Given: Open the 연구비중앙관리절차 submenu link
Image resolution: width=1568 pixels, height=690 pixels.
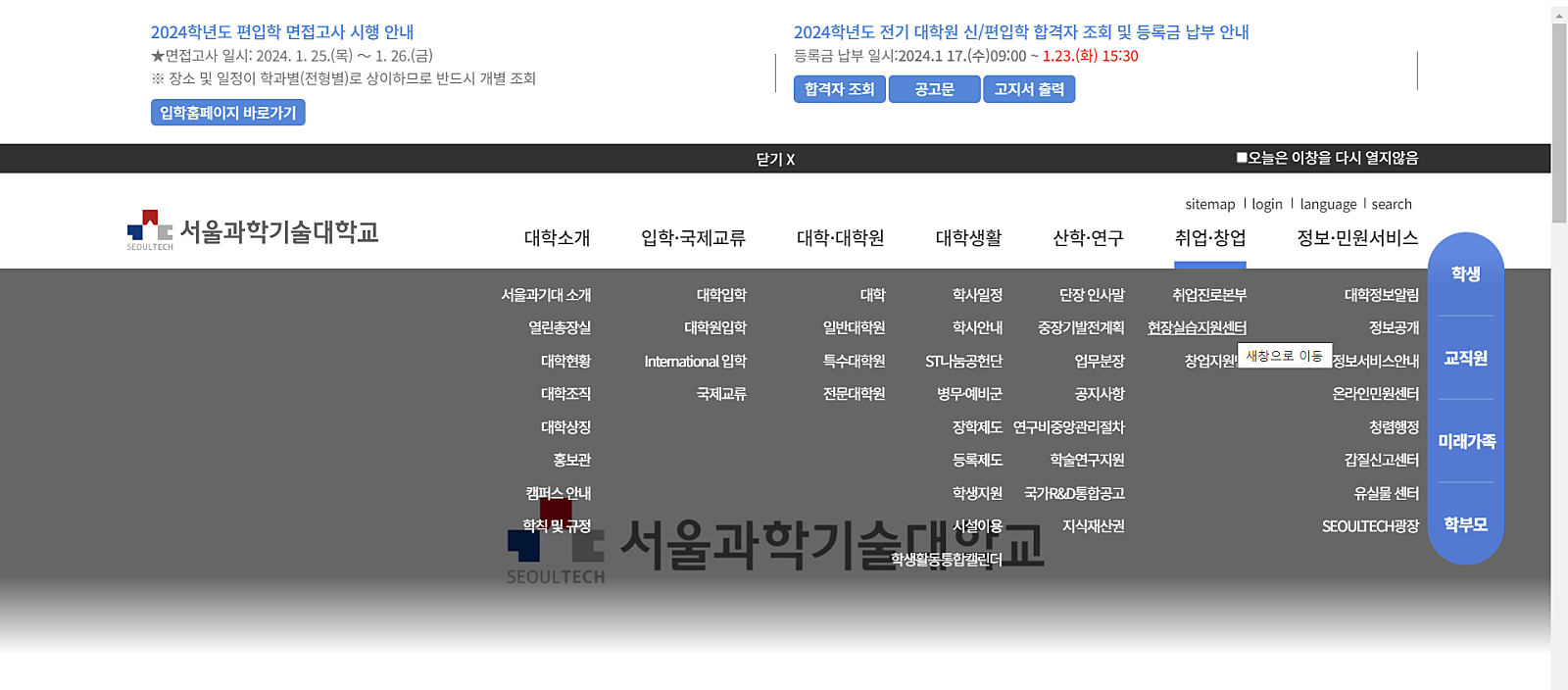Looking at the screenshot, I should tap(1068, 426).
